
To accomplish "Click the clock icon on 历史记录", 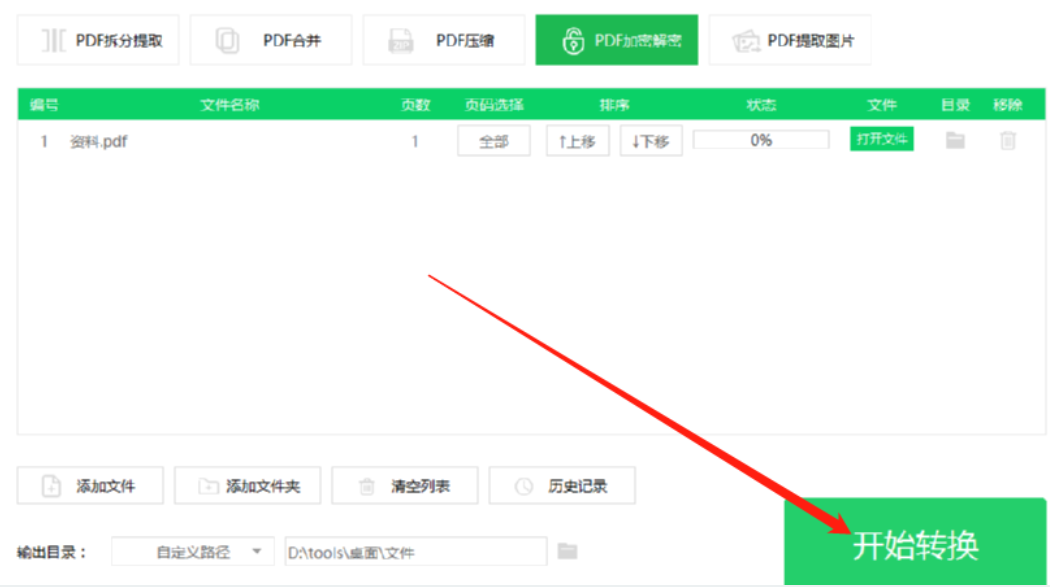I will point(524,486).
